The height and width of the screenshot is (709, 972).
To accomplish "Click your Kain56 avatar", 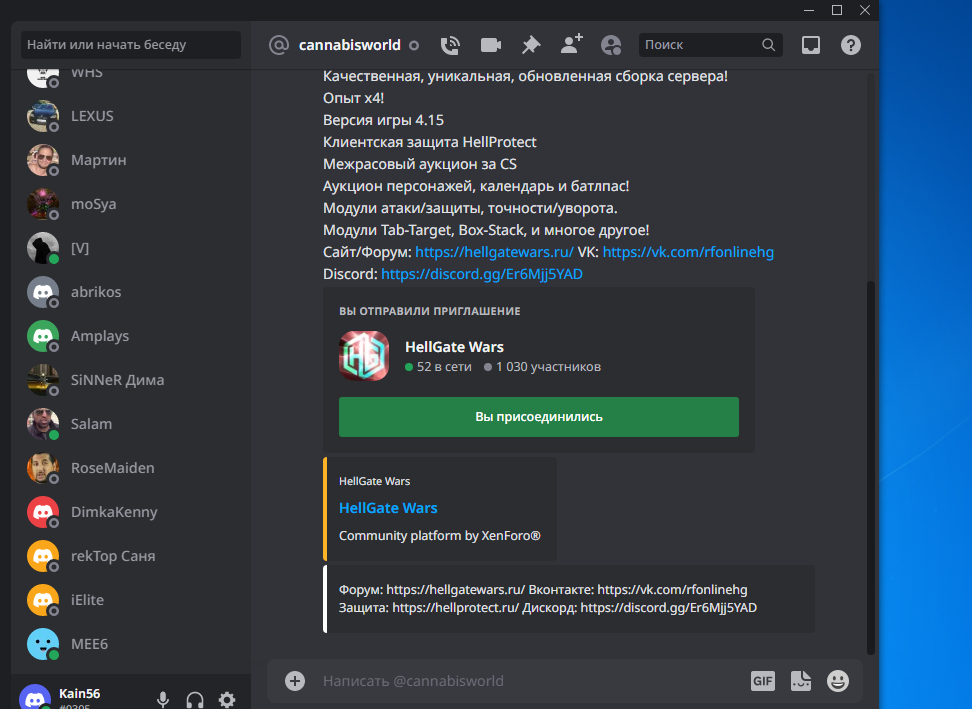I will tap(35, 699).
